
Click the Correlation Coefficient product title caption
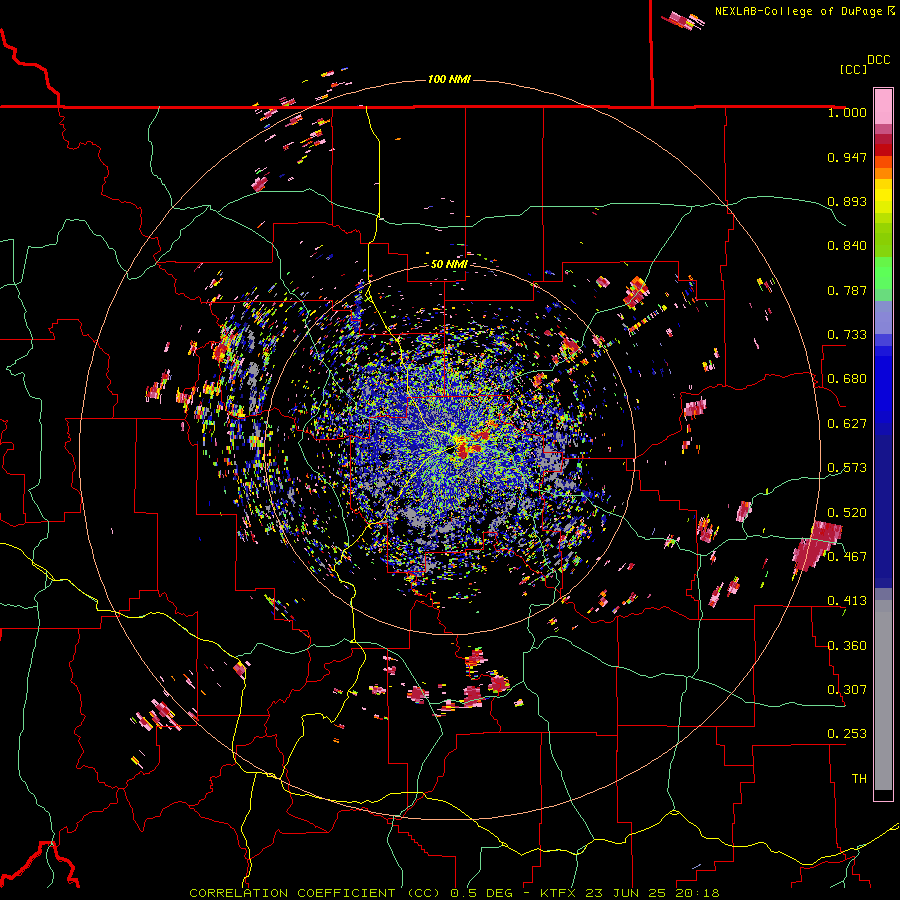[454, 893]
